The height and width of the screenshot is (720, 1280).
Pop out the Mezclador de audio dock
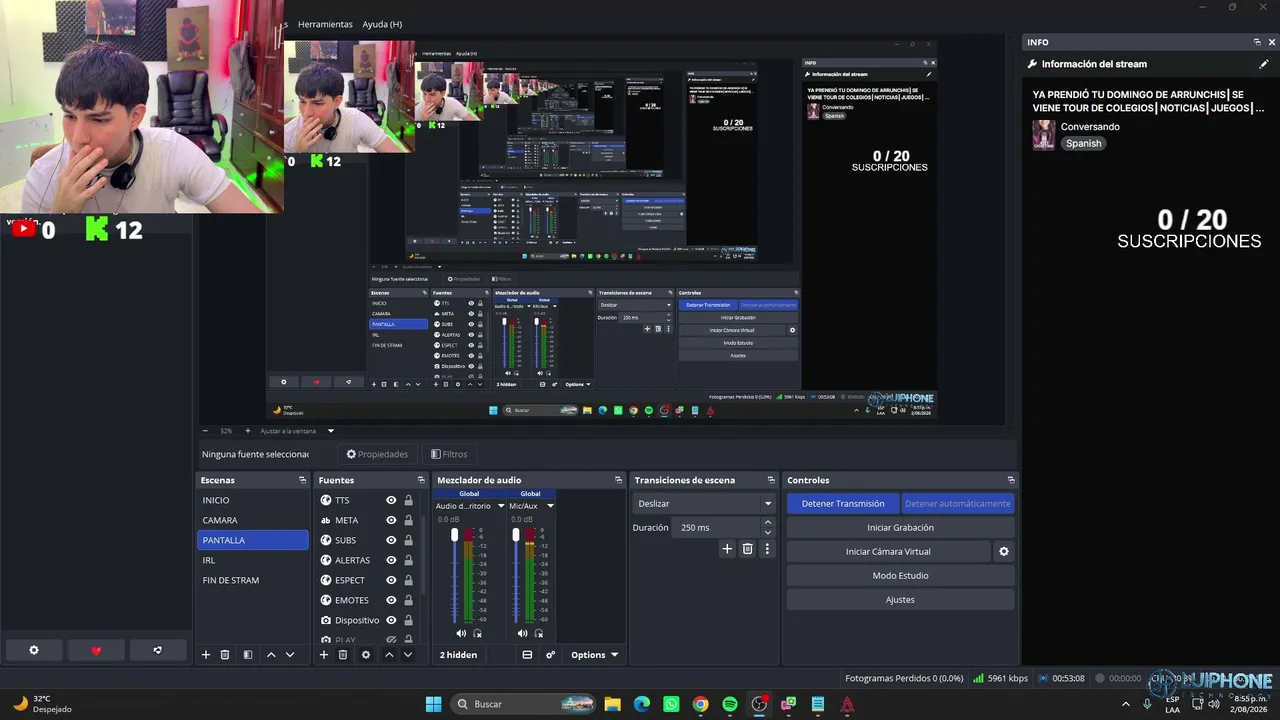pos(618,480)
